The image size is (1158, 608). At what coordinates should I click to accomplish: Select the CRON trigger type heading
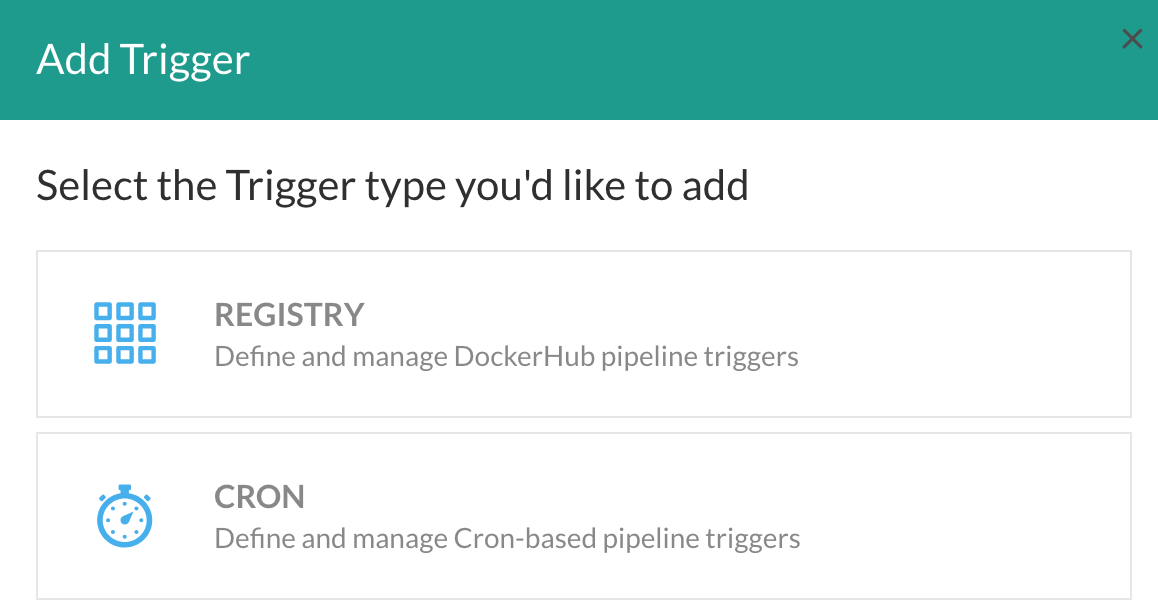[x=259, y=497]
